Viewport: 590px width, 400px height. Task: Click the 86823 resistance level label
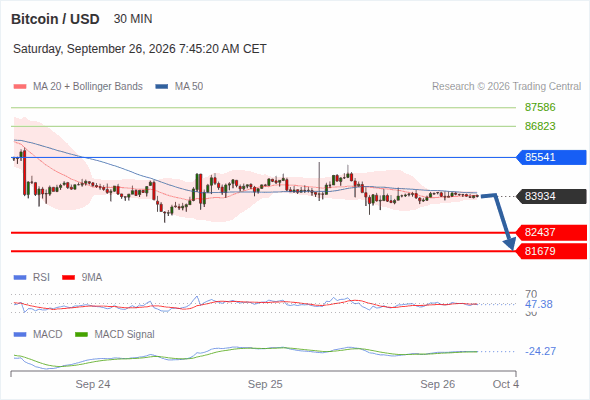coord(540,126)
